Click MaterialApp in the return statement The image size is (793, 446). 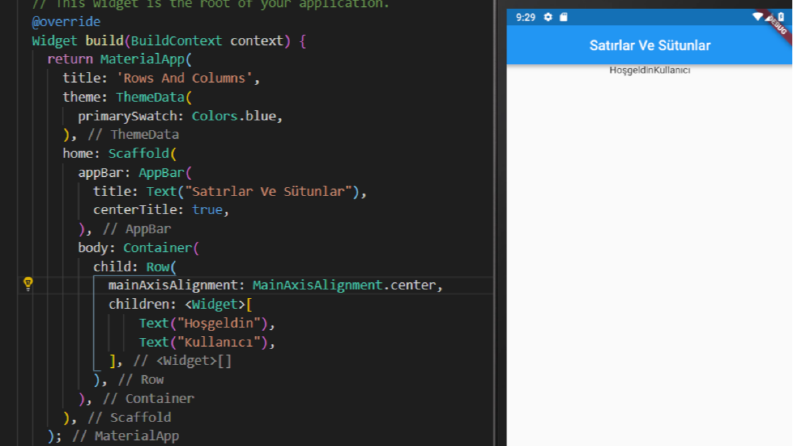[x=143, y=59]
